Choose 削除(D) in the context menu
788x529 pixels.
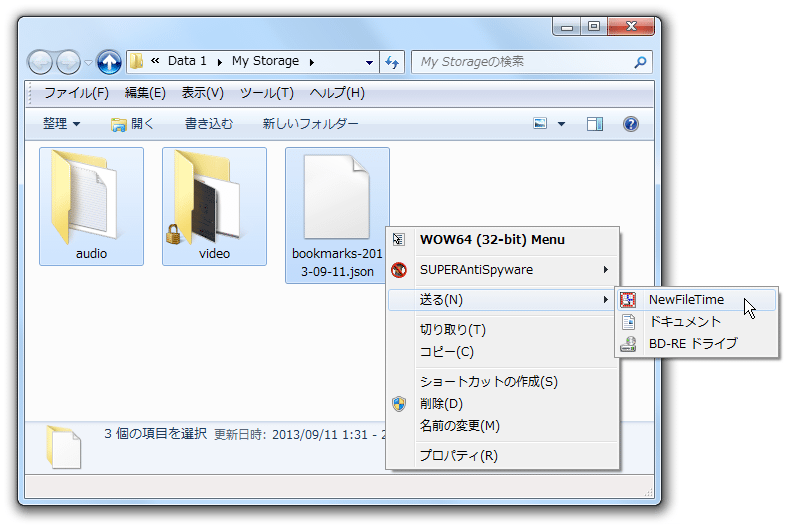pos(503,404)
